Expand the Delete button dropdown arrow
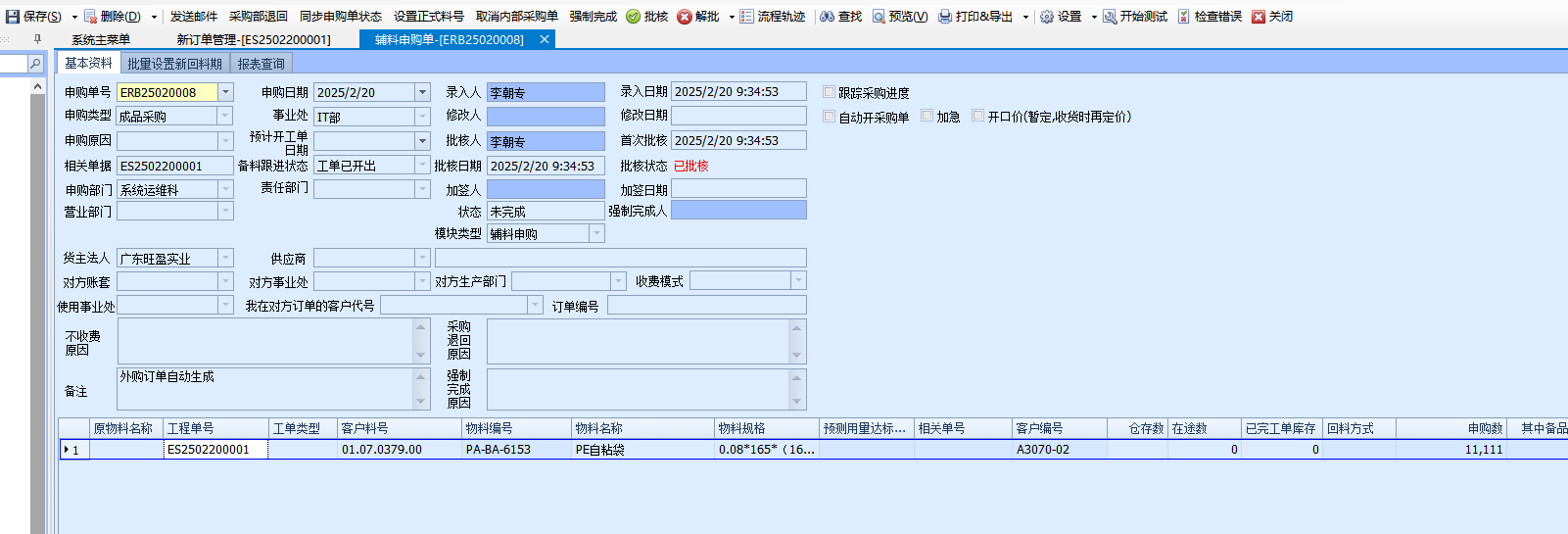This screenshot has height=534, width=1568. click(x=154, y=17)
